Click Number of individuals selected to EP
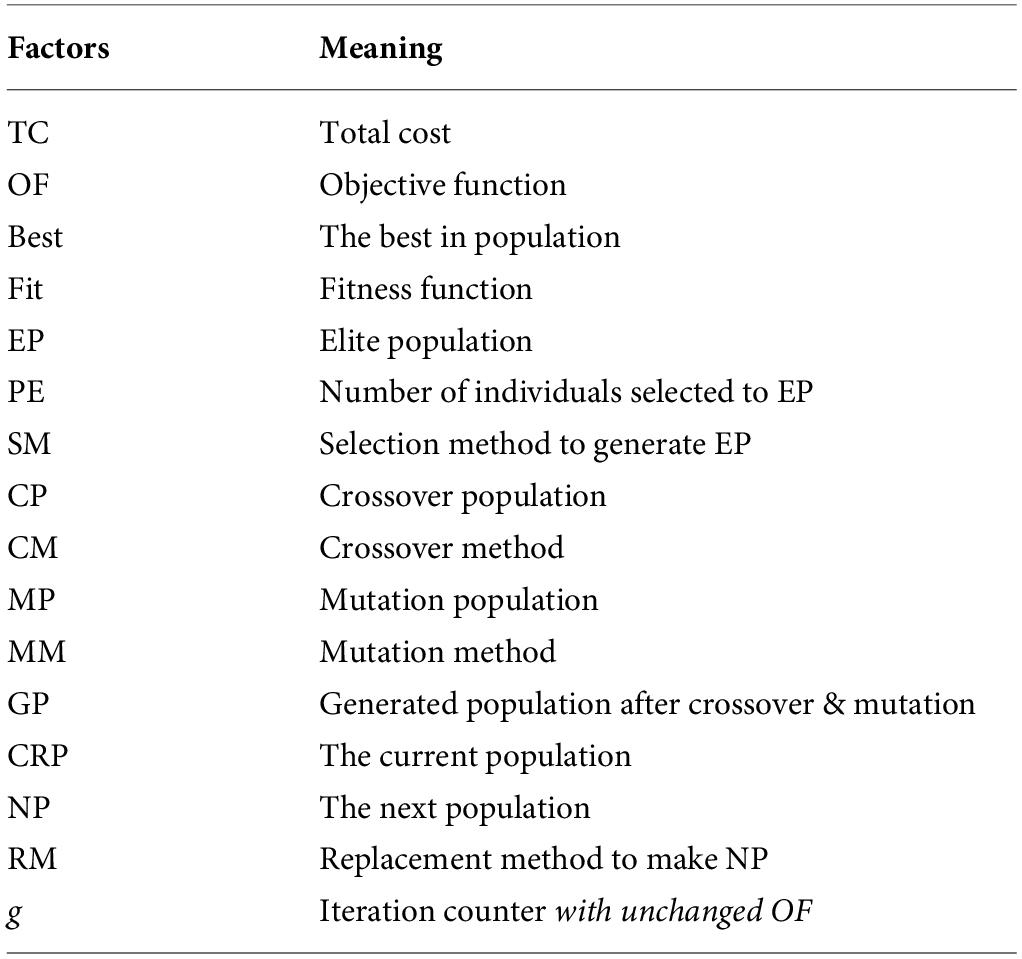Image resolution: width=1022 pixels, height=959 pixels. [566, 392]
